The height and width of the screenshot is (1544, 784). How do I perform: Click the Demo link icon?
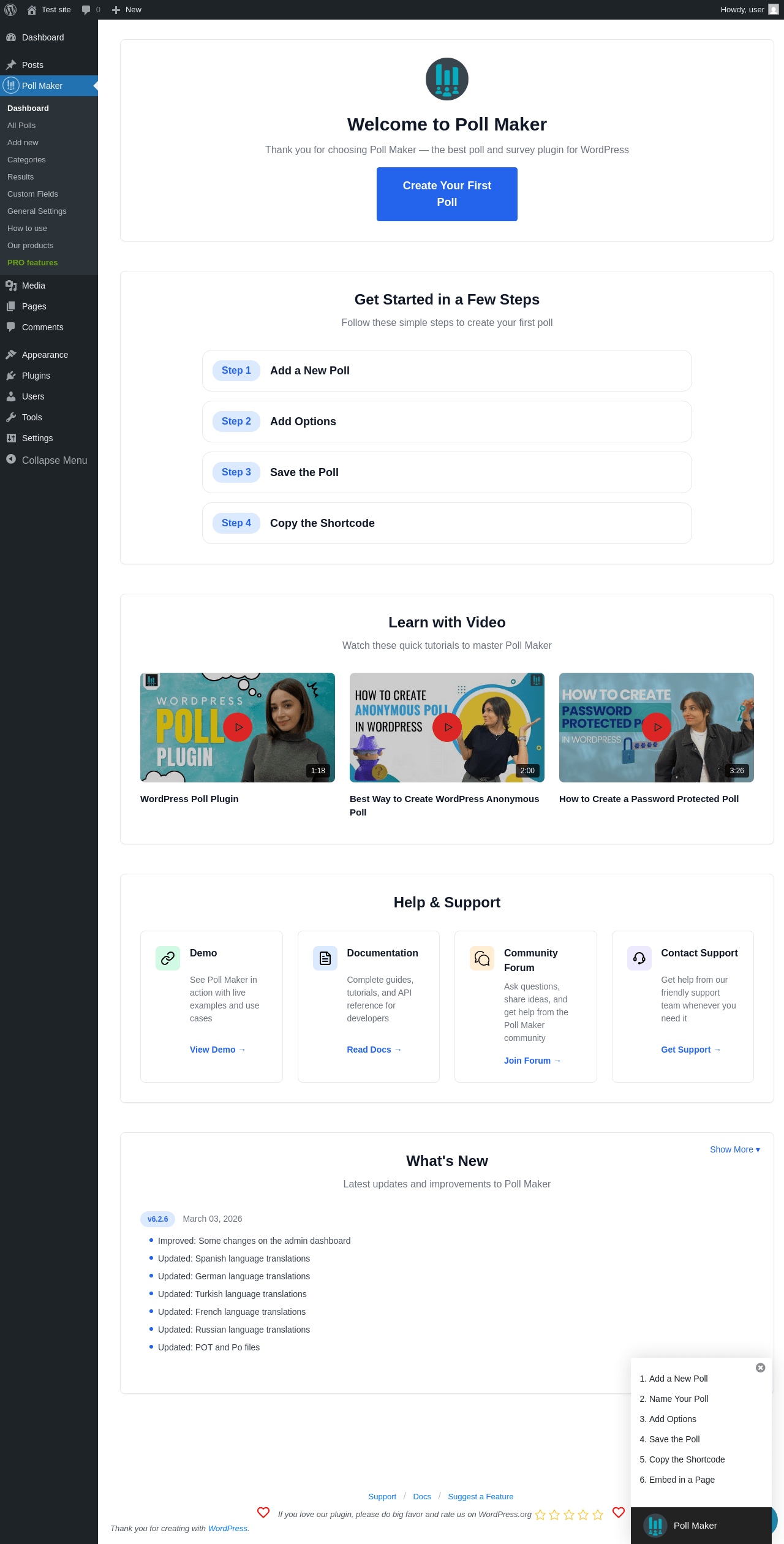point(168,958)
